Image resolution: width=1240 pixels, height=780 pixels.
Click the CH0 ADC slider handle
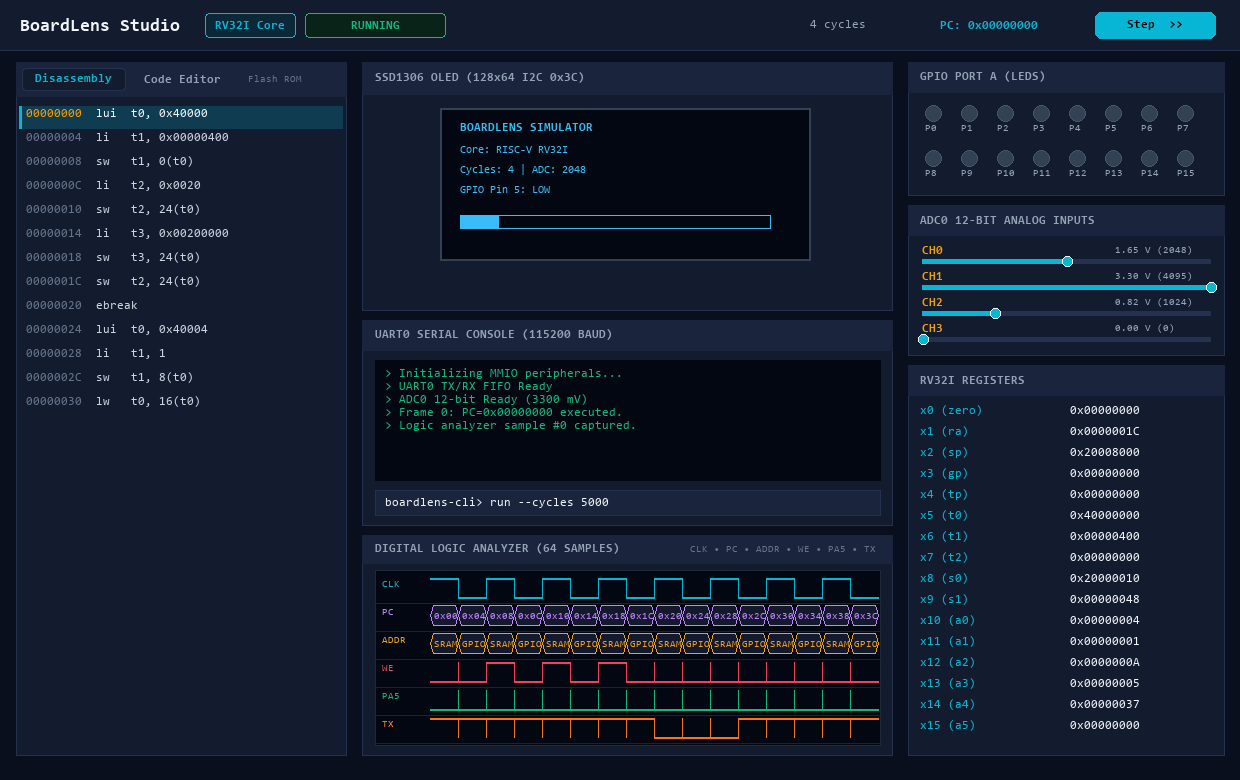(1067, 261)
